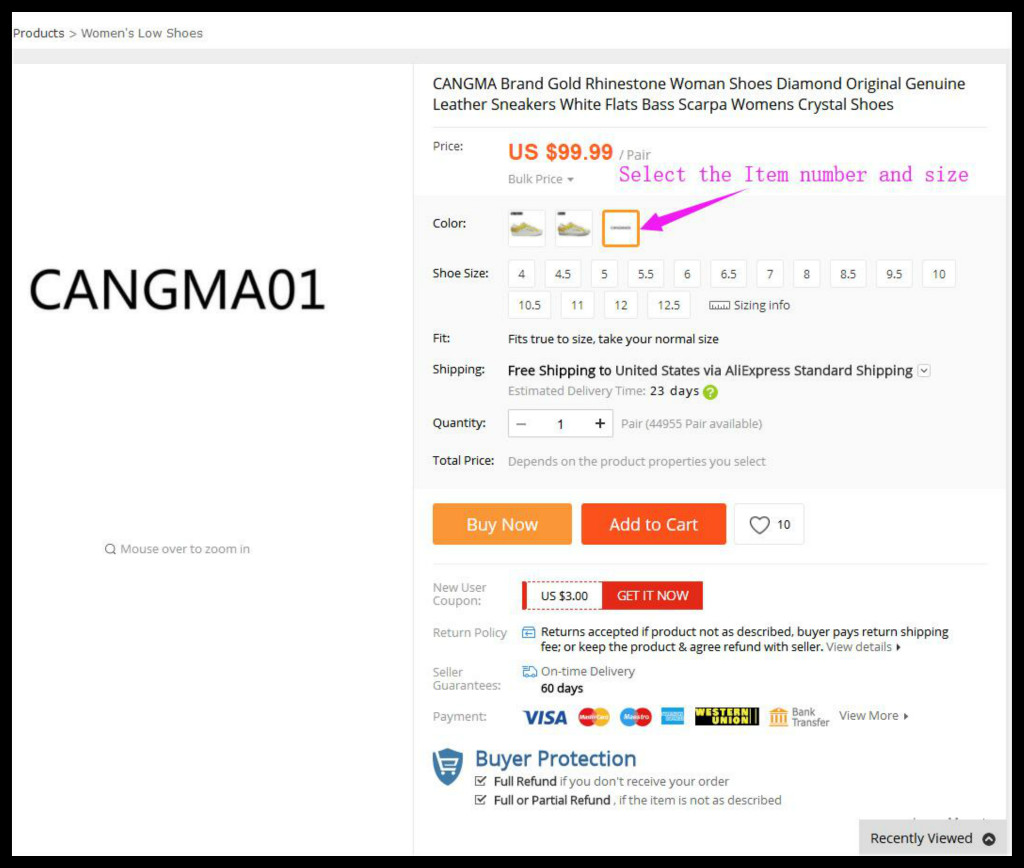The image size is (1024, 868).
Task: Open the Sizing info link
Action: (x=761, y=306)
